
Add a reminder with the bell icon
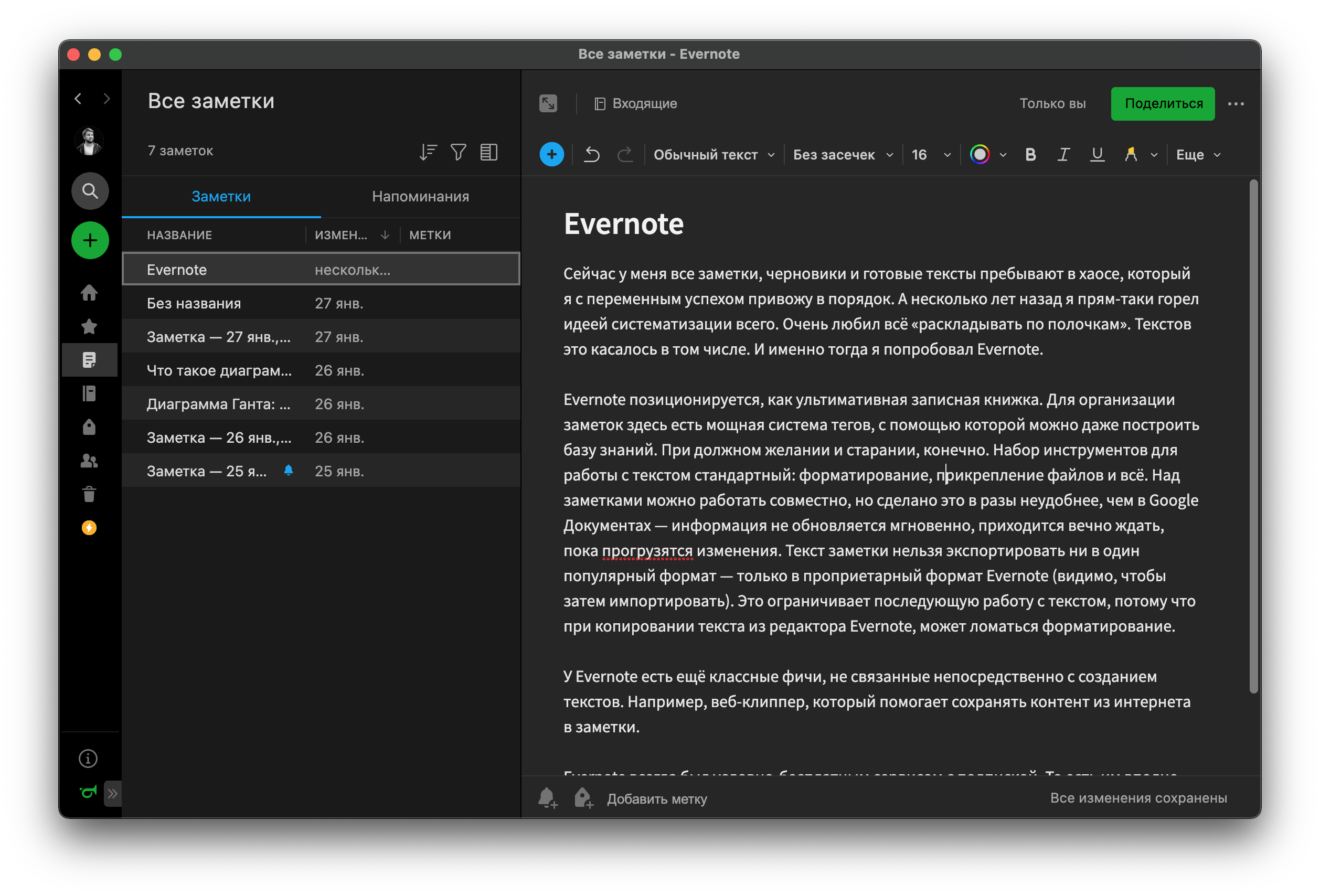[x=548, y=798]
